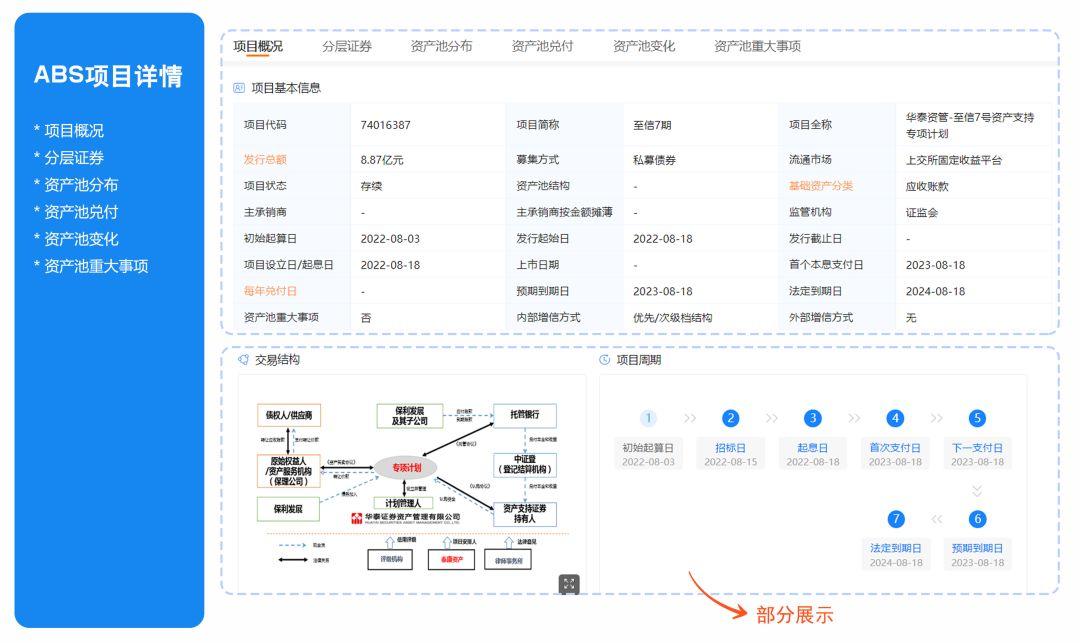1080x643 pixels.
Task: Select 资产池重大事项 in the sidebar
Action: click(97, 267)
